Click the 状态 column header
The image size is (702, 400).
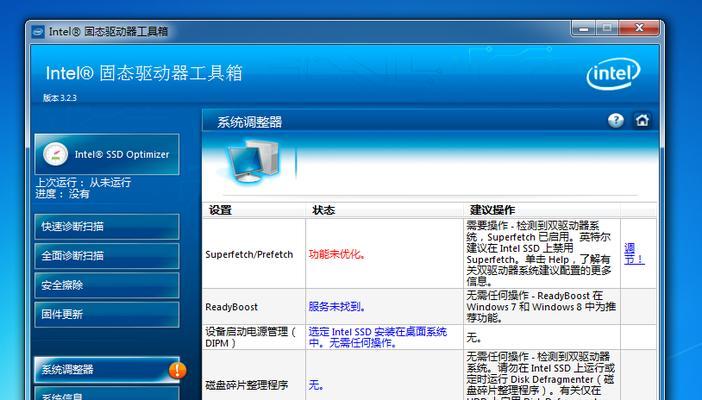pos(385,210)
